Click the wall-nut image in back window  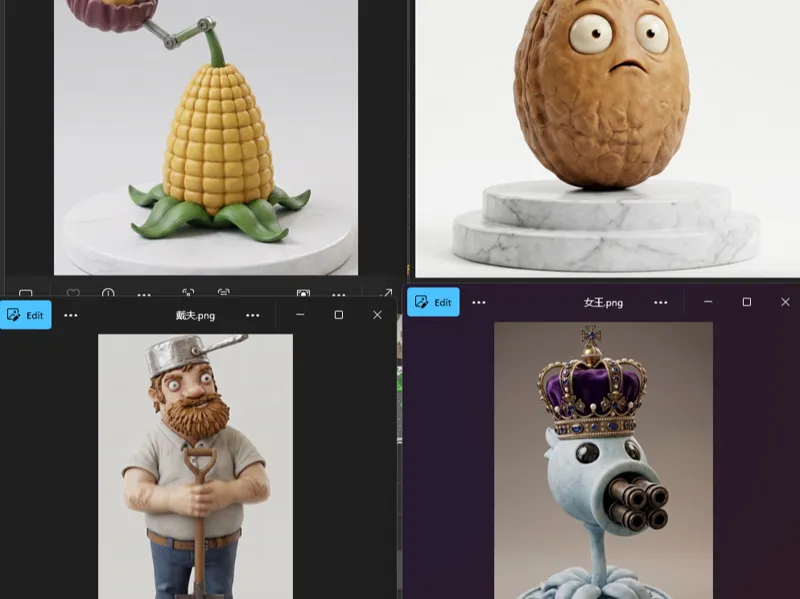click(607, 139)
